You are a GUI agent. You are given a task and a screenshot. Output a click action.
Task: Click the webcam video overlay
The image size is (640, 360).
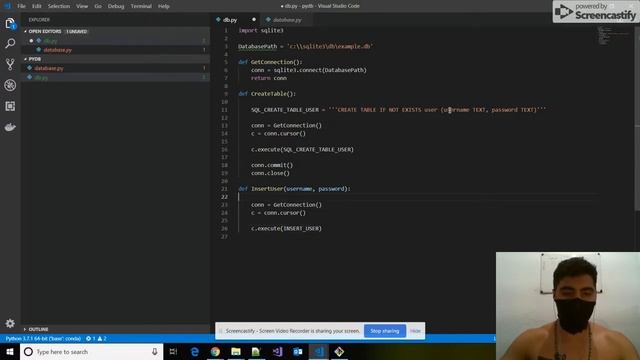pyautogui.click(x=568, y=306)
